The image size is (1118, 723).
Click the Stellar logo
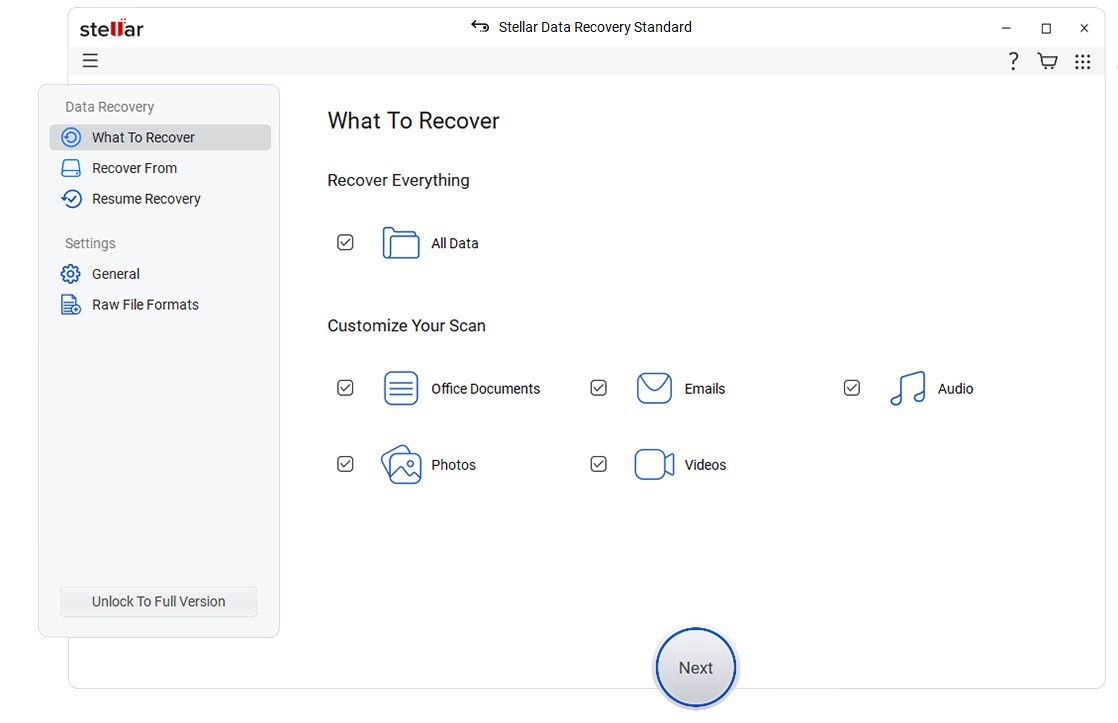[111, 28]
